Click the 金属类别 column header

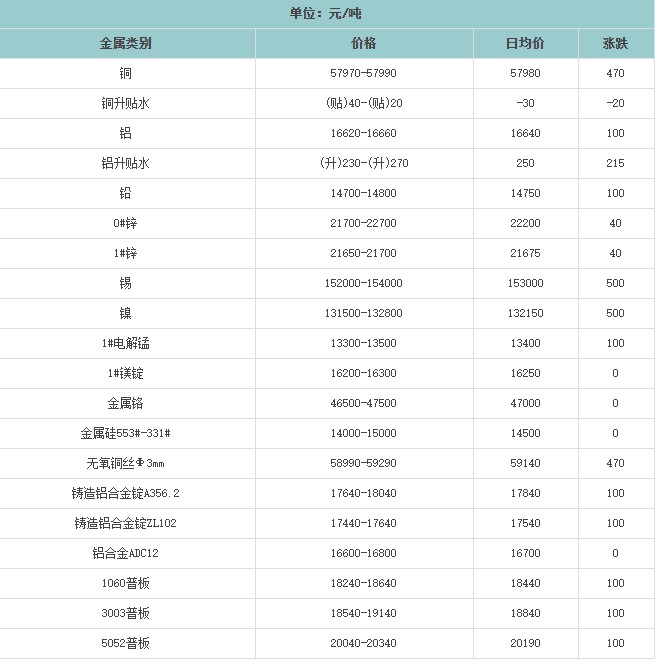coord(126,44)
